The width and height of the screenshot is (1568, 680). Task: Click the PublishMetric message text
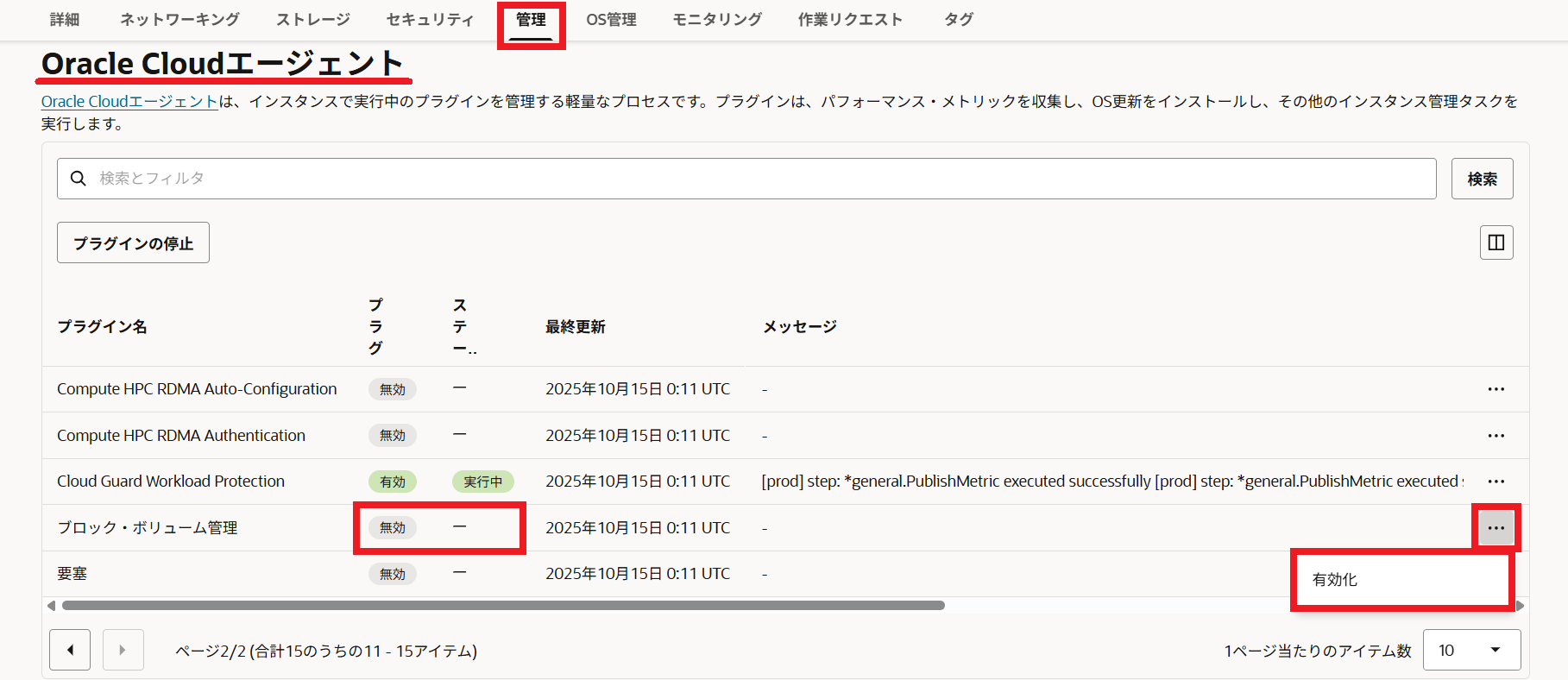[x=1112, y=482]
